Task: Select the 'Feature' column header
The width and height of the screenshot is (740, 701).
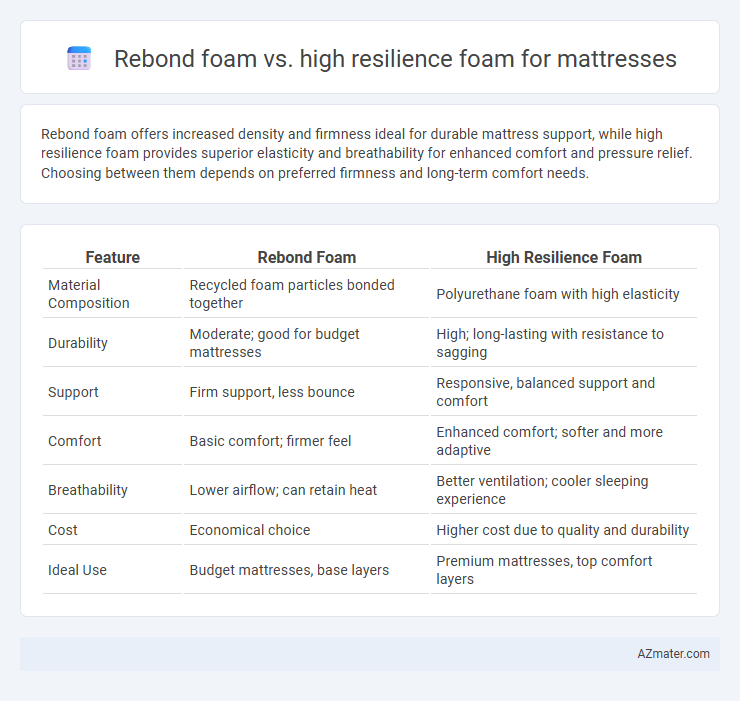Action: click(112, 257)
